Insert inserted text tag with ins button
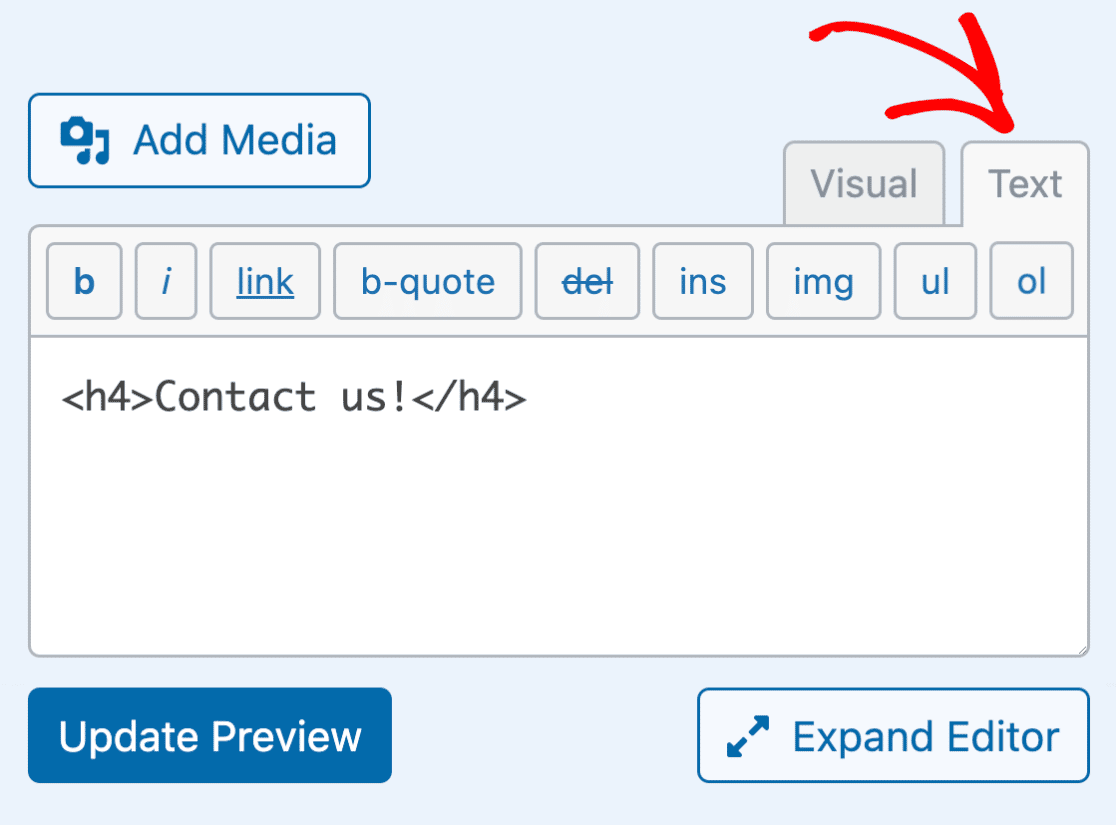The height and width of the screenshot is (825, 1116). [x=702, y=282]
